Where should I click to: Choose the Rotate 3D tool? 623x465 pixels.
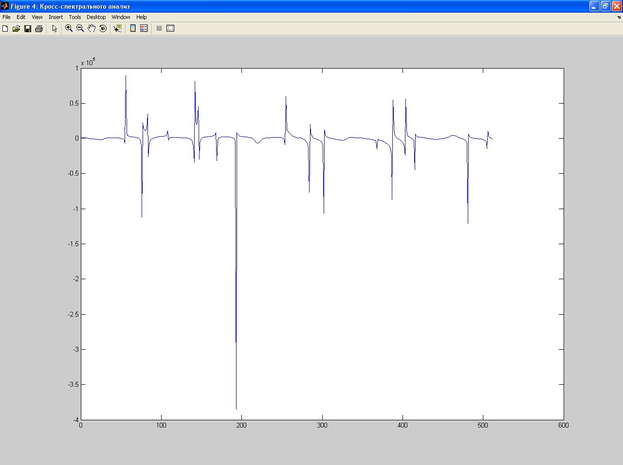103,29
